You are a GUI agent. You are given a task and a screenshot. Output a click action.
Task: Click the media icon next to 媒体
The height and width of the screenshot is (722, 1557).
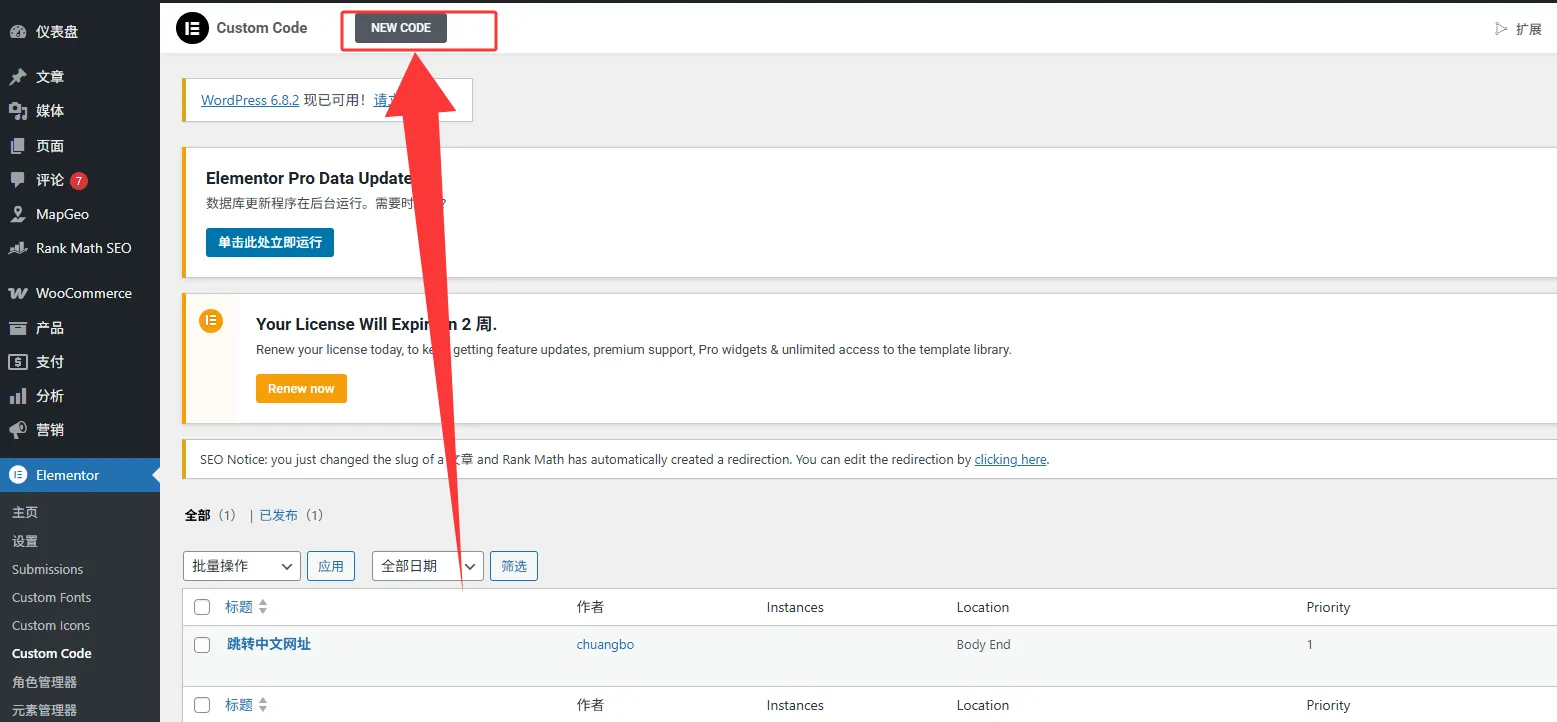pyautogui.click(x=18, y=111)
